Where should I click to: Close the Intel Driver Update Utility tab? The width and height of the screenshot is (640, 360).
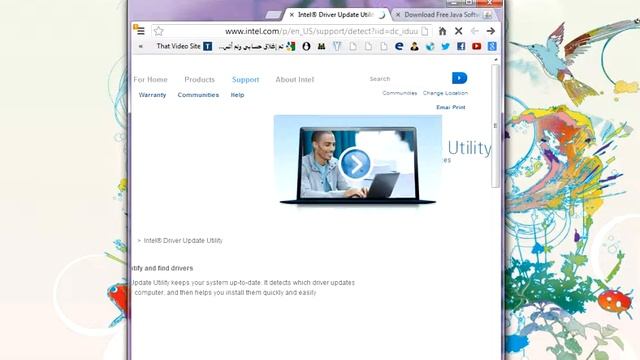click(x=291, y=15)
